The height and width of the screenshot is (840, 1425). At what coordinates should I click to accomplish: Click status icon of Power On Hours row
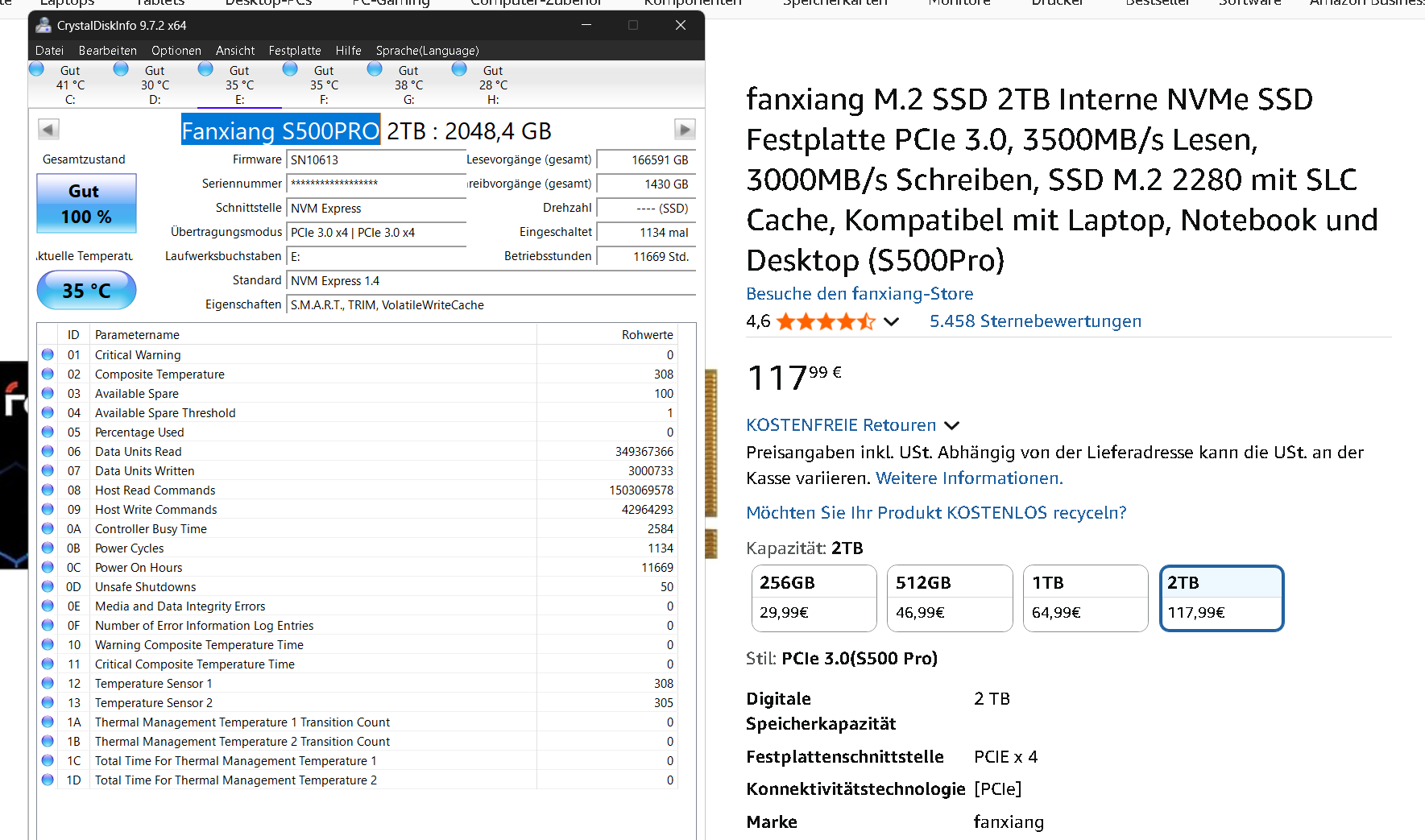tap(48, 567)
